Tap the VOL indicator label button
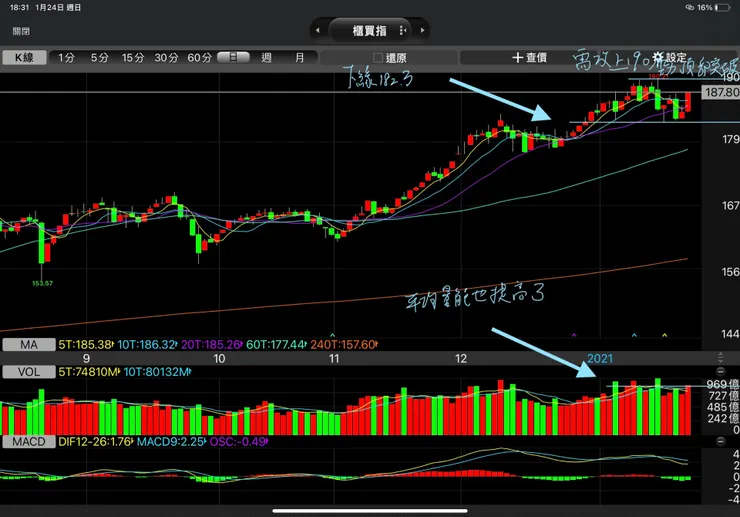 coord(29,372)
